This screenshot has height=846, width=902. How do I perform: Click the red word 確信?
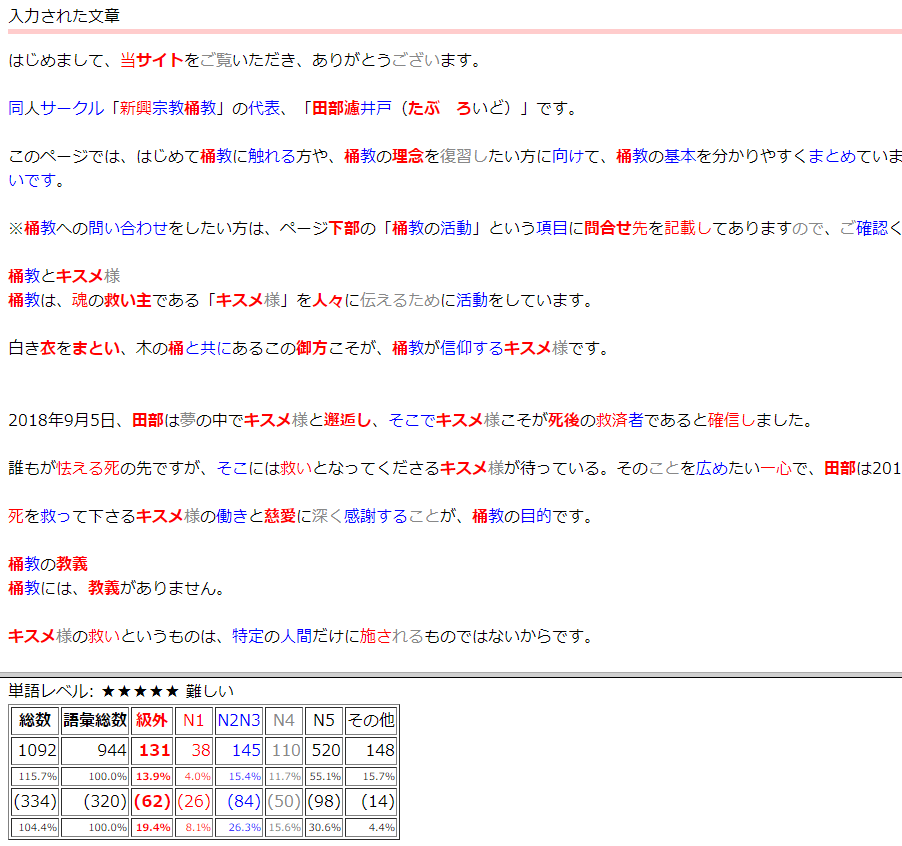(724, 420)
